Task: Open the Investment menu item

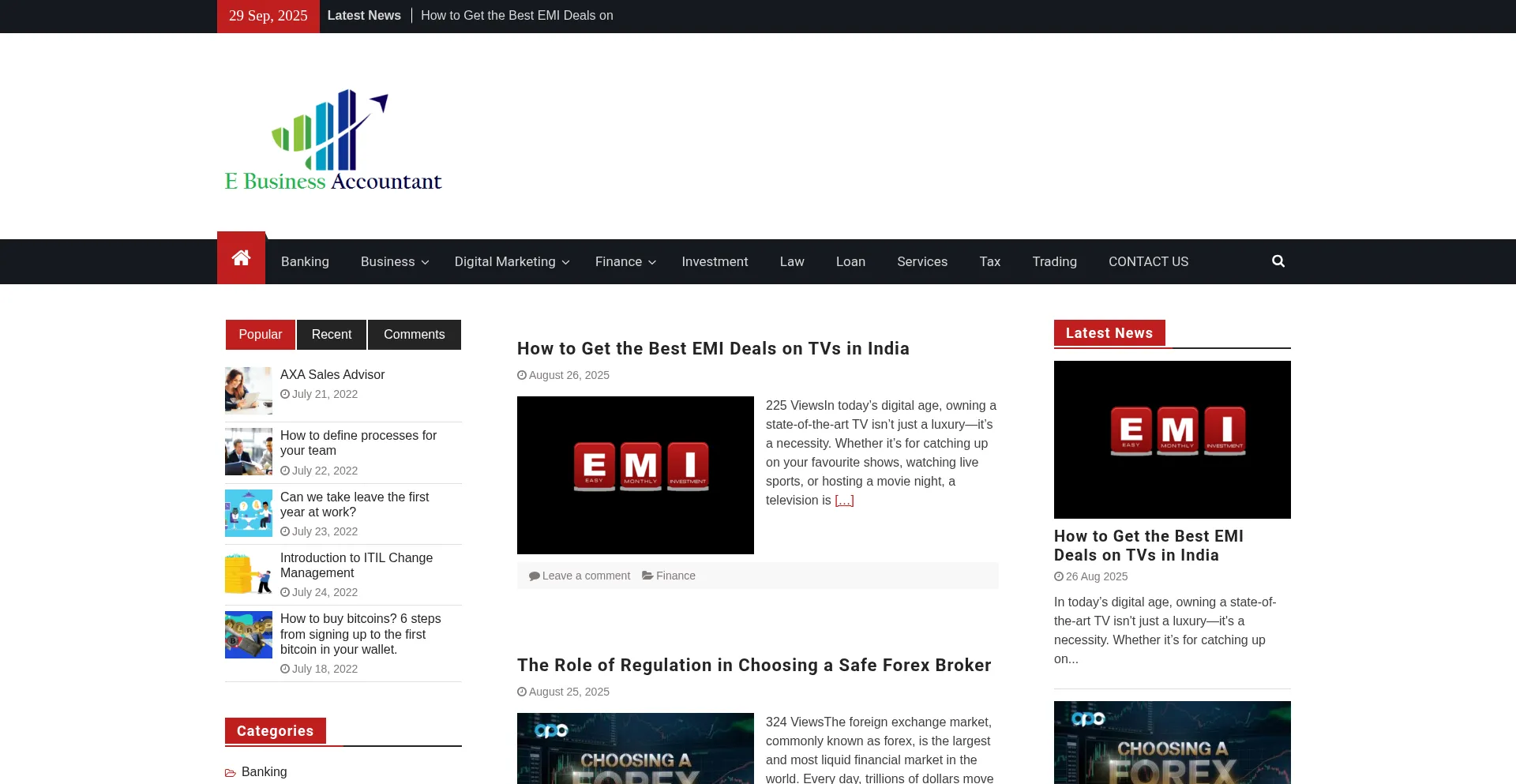Action: tap(715, 261)
